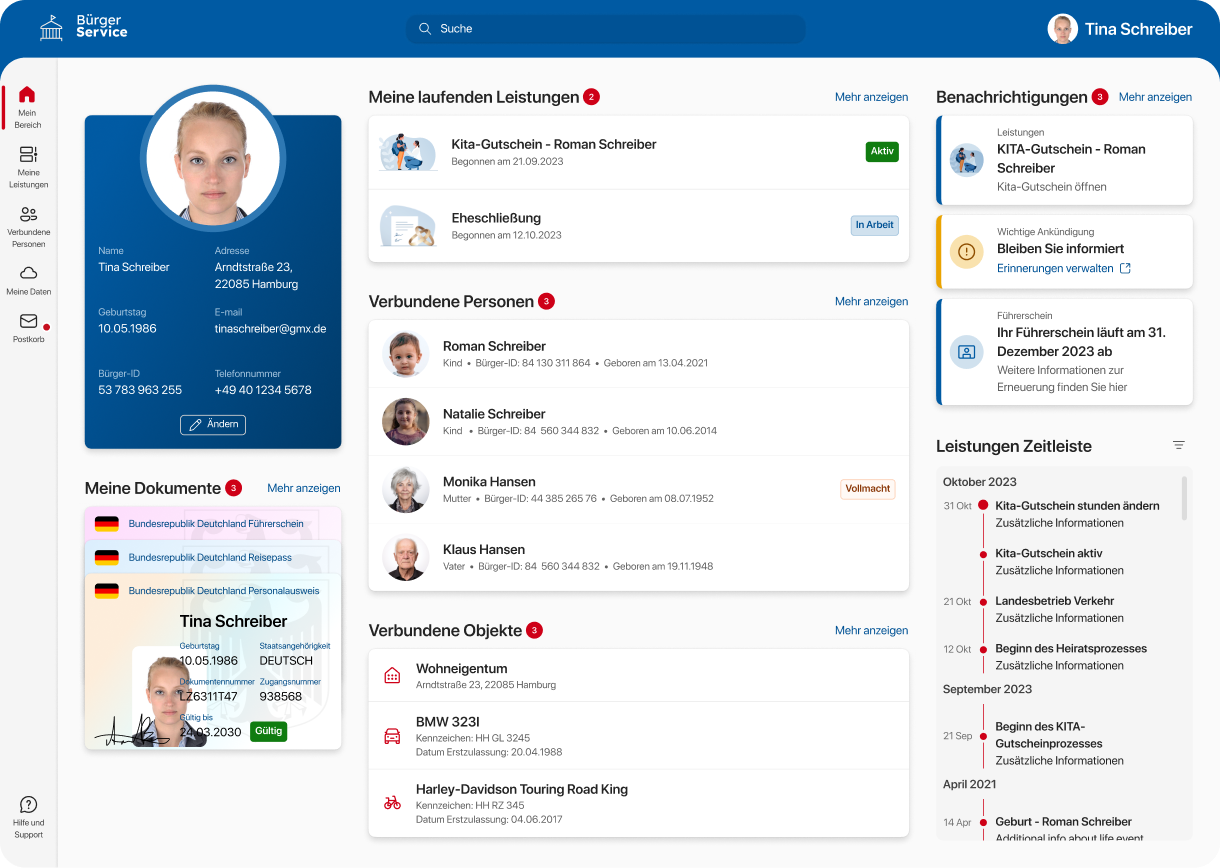Show more under Meine Dokumente

click(304, 488)
